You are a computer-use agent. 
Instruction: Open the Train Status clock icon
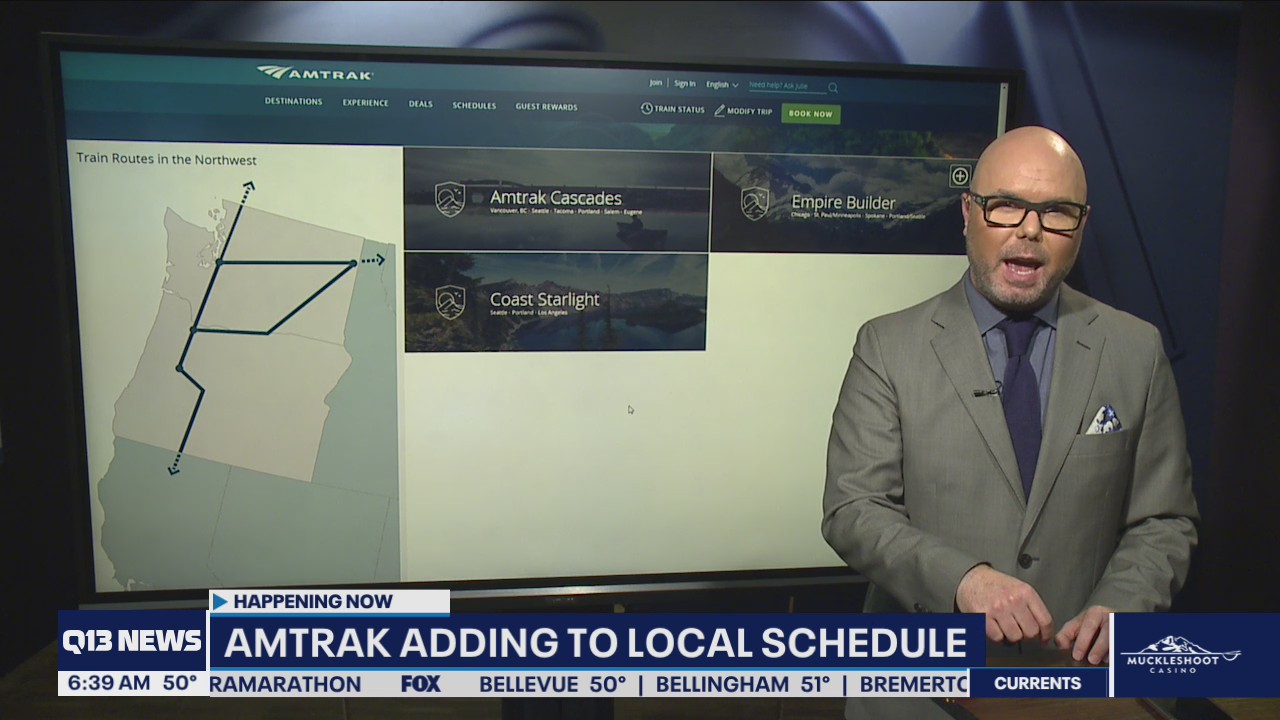647,109
